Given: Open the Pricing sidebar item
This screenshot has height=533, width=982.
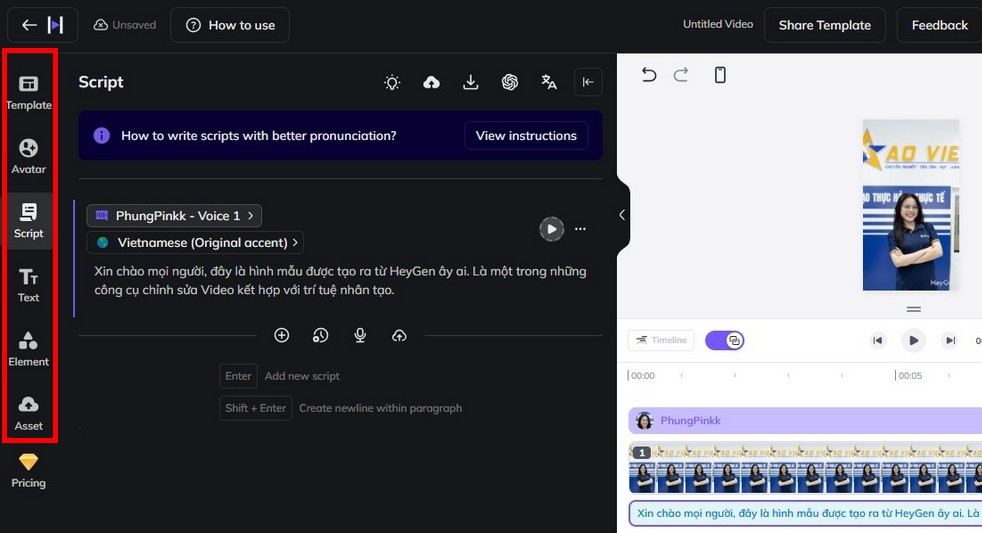Looking at the screenshot, I should (29, 471).
